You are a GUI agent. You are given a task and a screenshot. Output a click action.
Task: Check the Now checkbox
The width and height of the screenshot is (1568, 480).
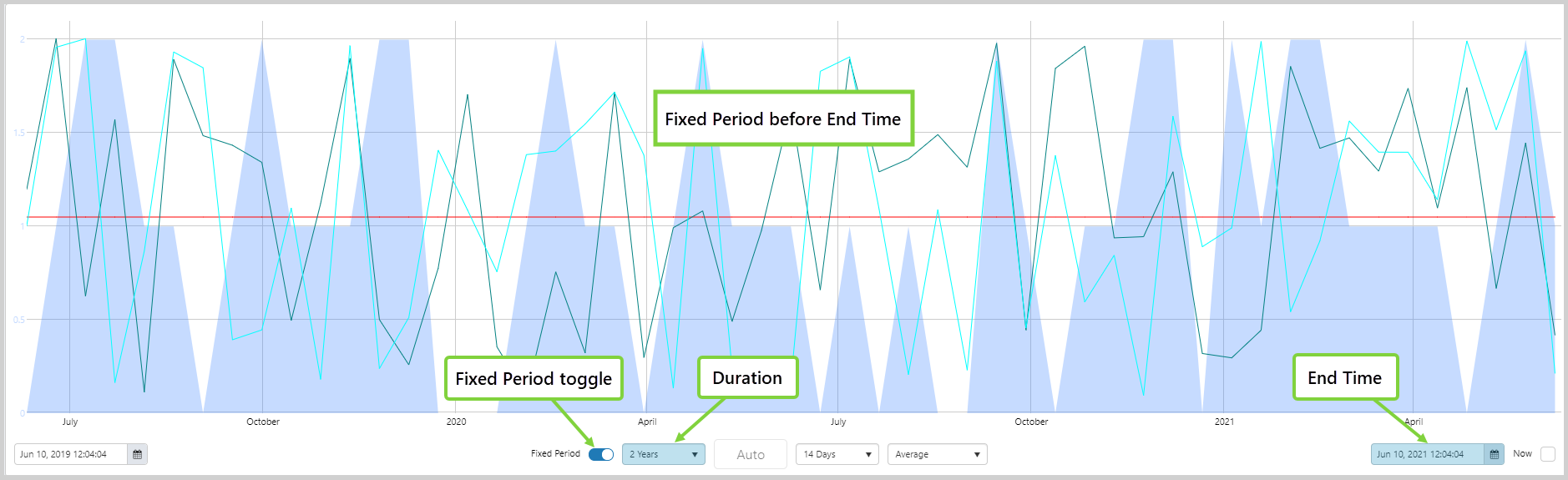point(1547,454)
